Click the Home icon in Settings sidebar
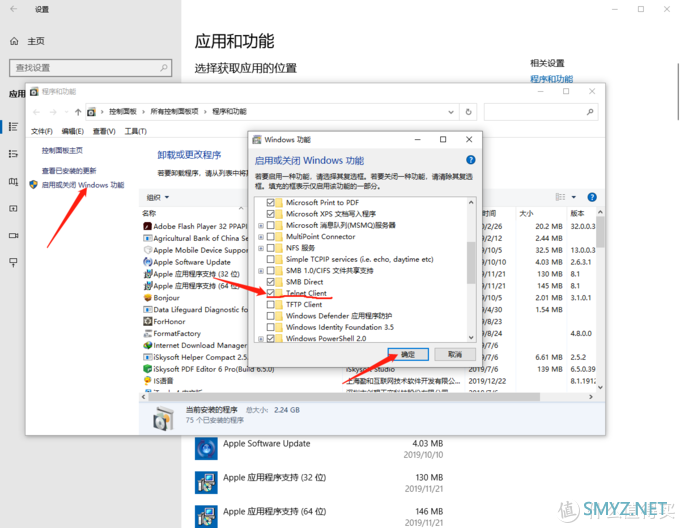This screenshot has width=680, height=528. coord(14,41)
